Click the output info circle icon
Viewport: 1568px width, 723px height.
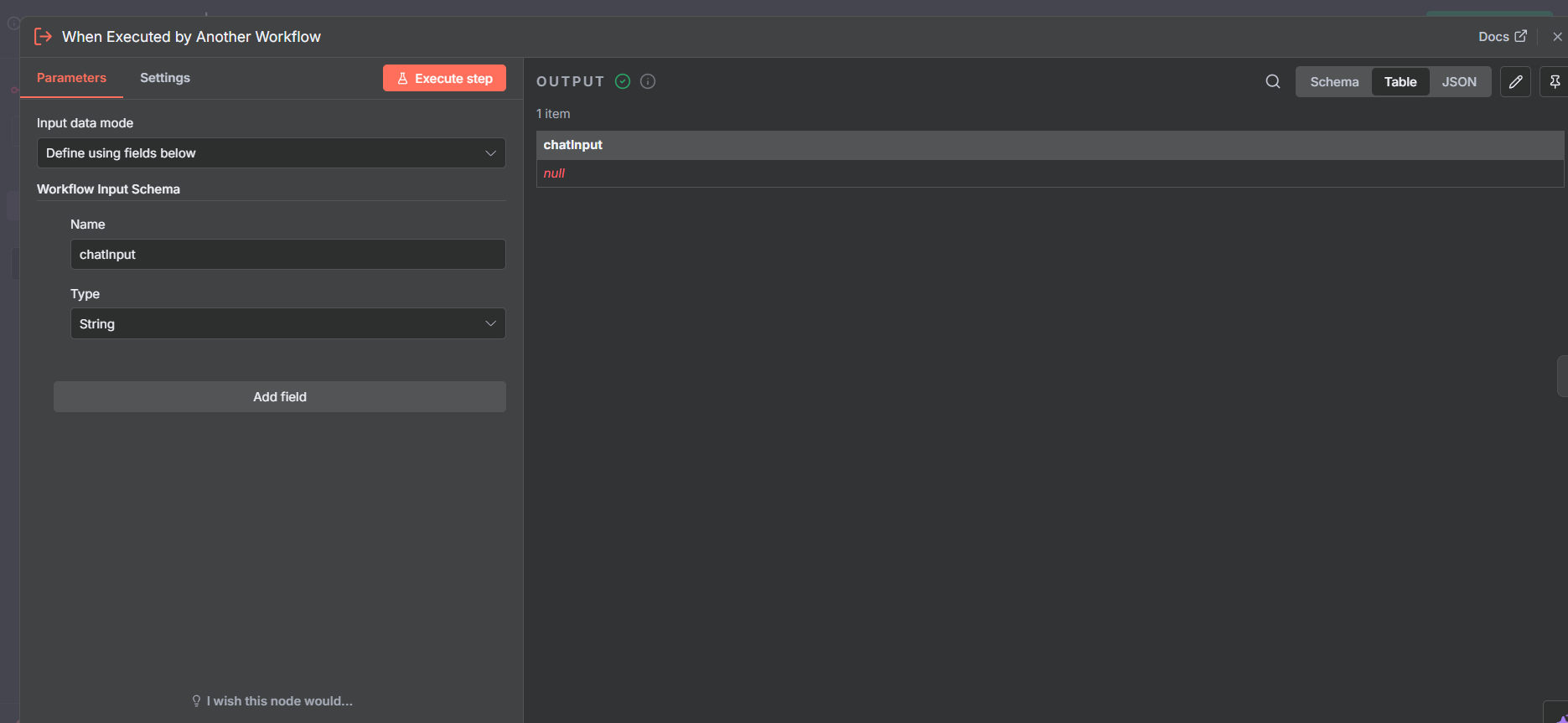click(648, 81)
